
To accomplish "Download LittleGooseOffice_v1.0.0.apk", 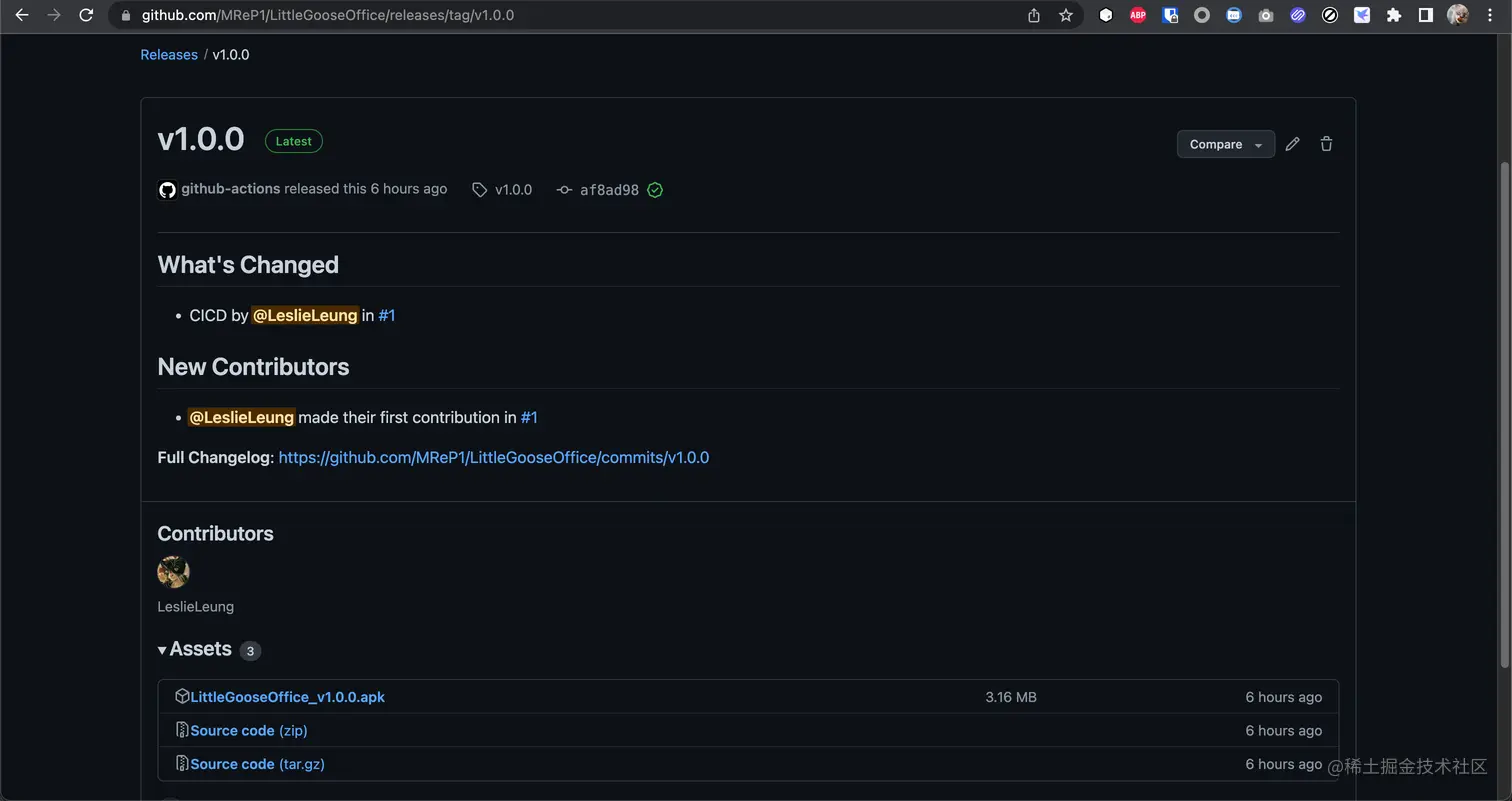I will [x=287, y=696].
